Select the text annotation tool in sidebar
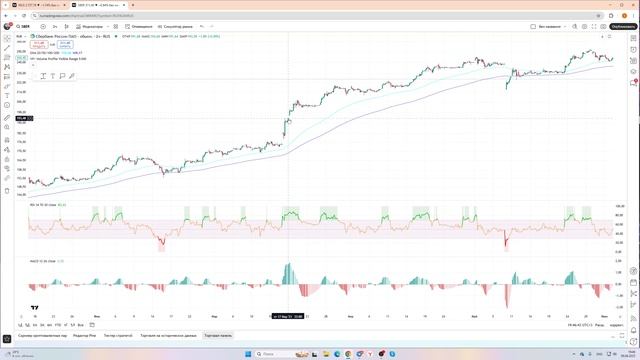The image size is (640, 360). point(7,96)
